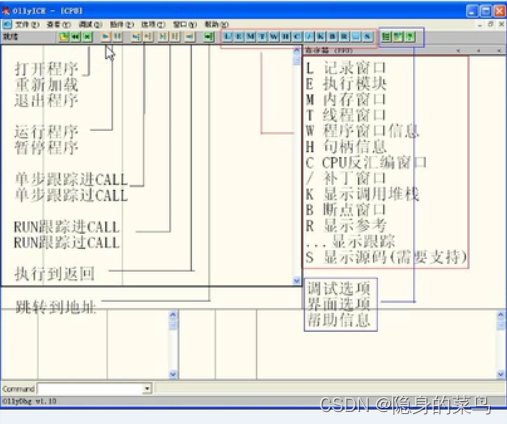Viewport: 507px width, 424px height.
Task: Click stack pane scroll-up arrow
Action: (500, 314)
